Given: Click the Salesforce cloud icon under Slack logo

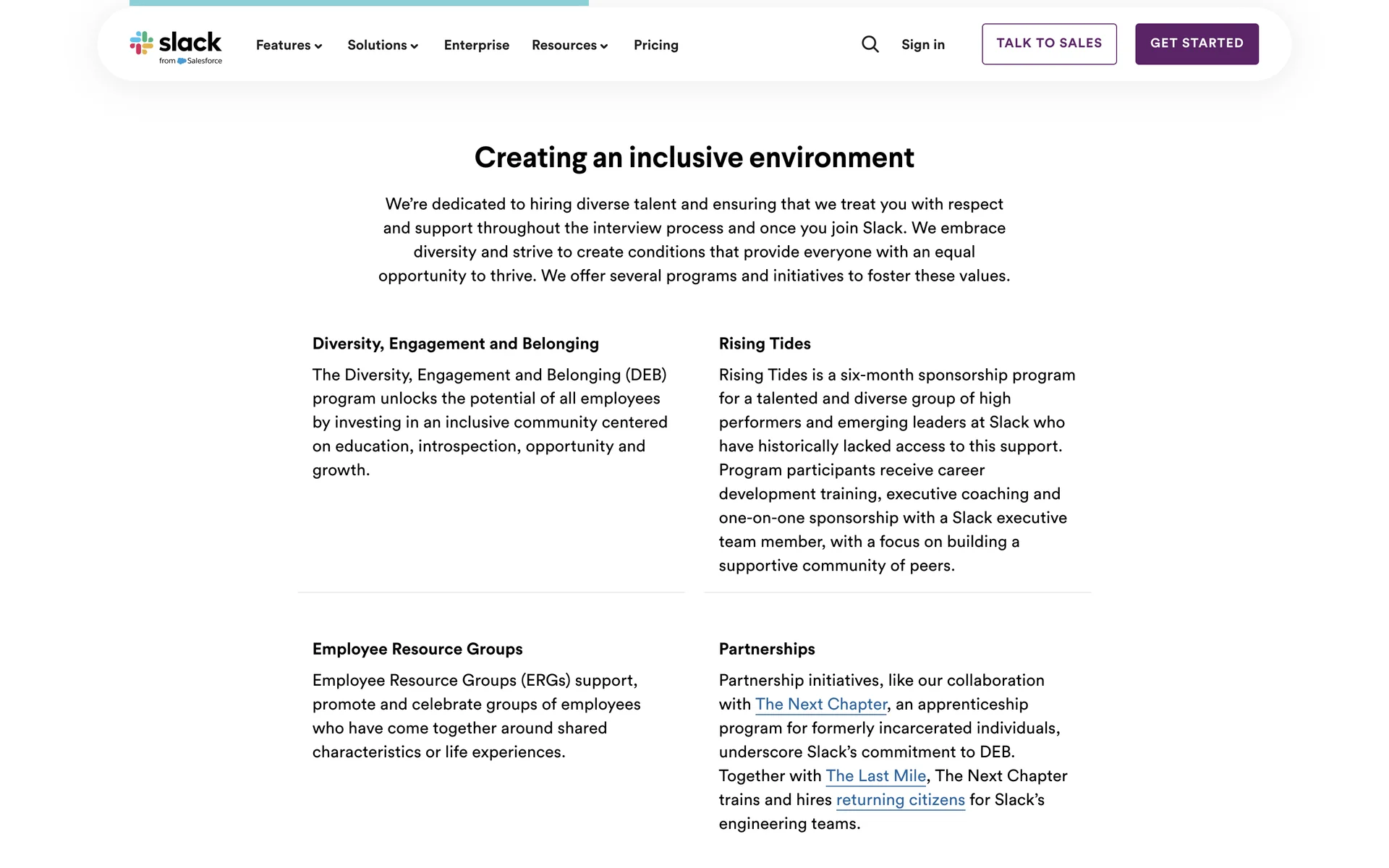Looking at the screenshot, I should point(182,61).
